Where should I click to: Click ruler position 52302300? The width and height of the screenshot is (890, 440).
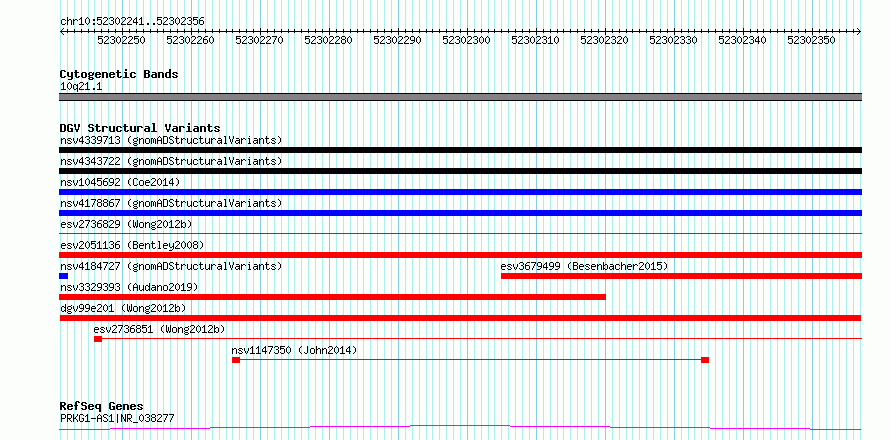(x=467, y=40)
